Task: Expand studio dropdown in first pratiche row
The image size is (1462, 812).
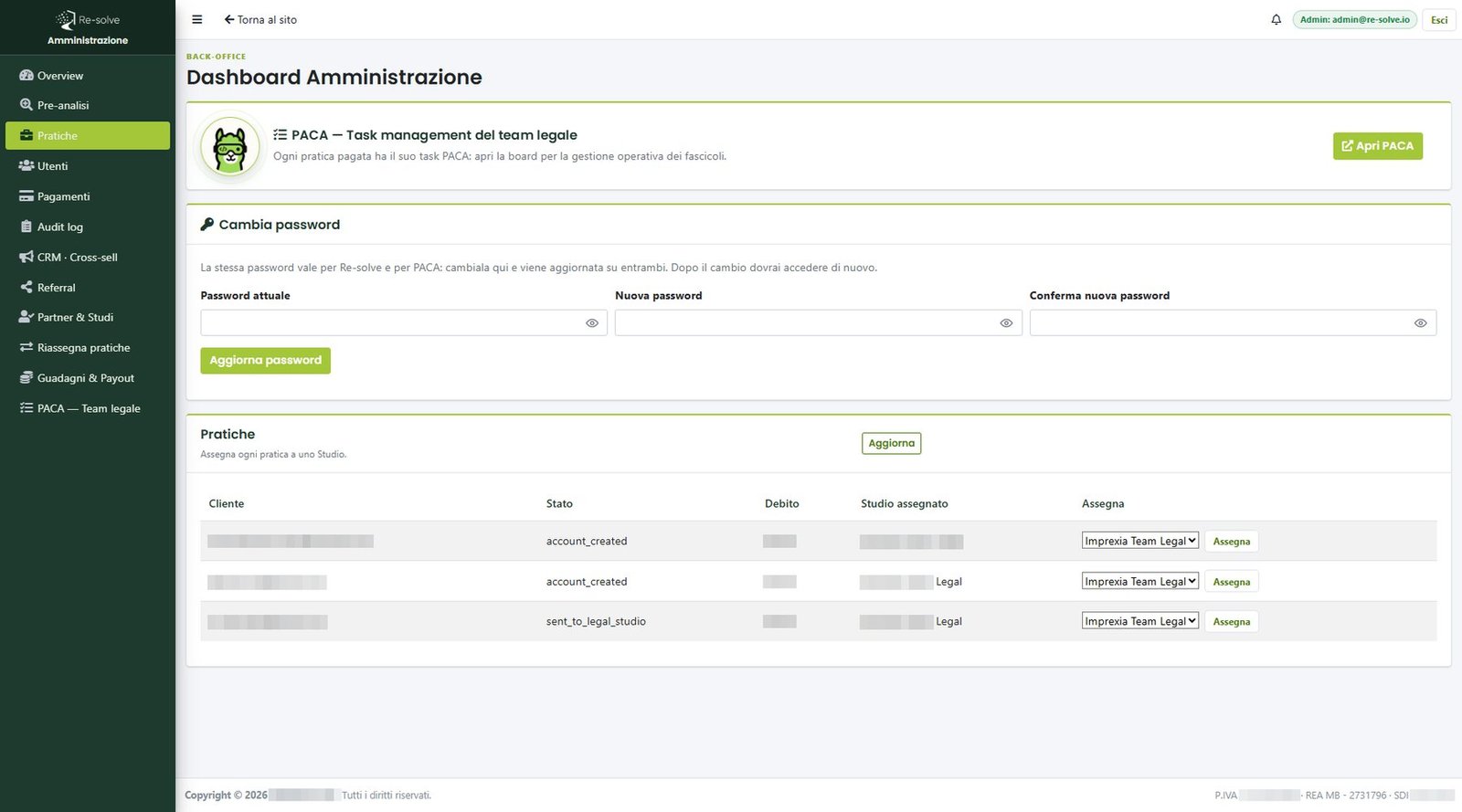Action: [x=1139, y=541]
